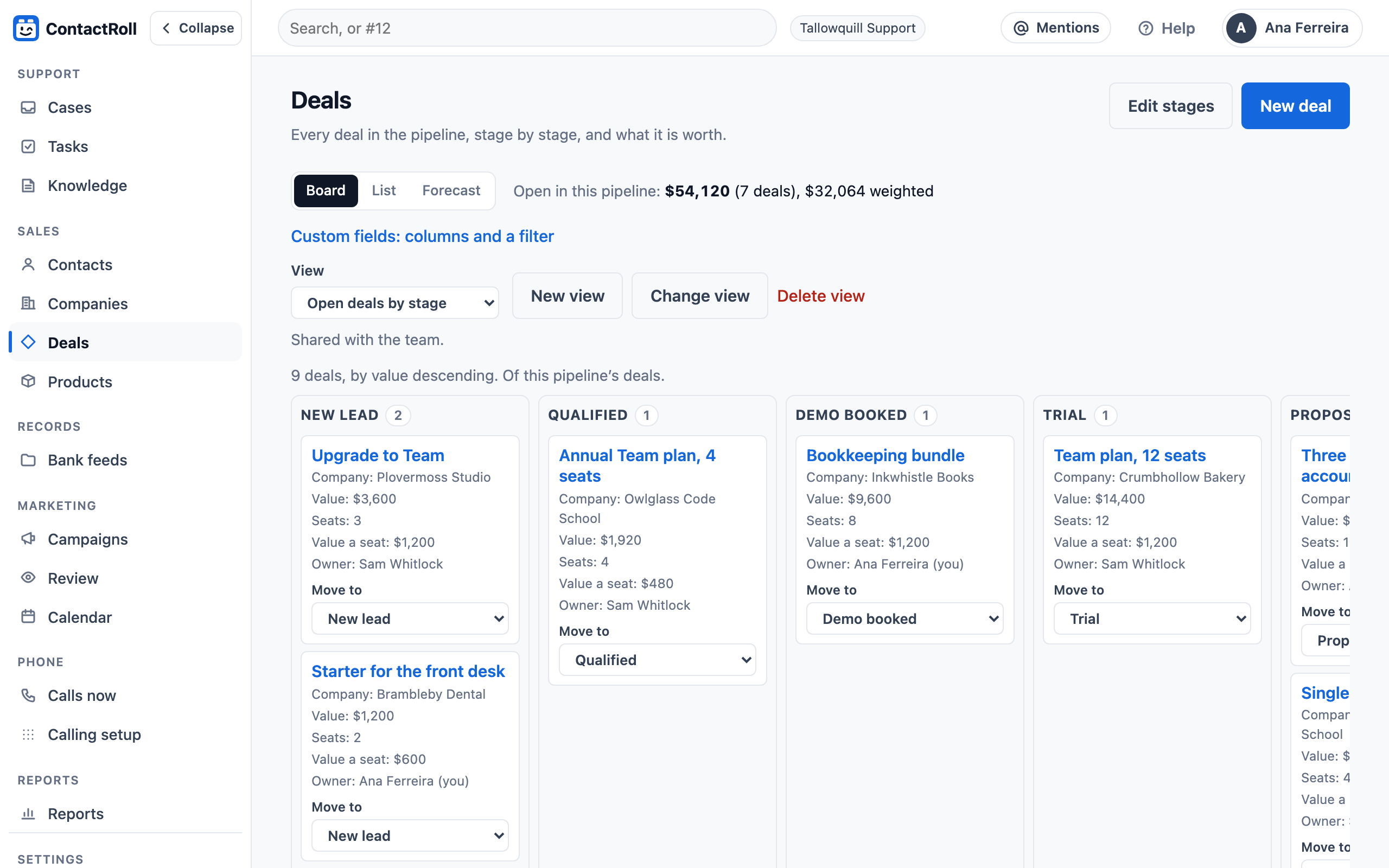Click the Calling setup keypad icon
The image size is (1389, 868).
(x=28, y=734)
